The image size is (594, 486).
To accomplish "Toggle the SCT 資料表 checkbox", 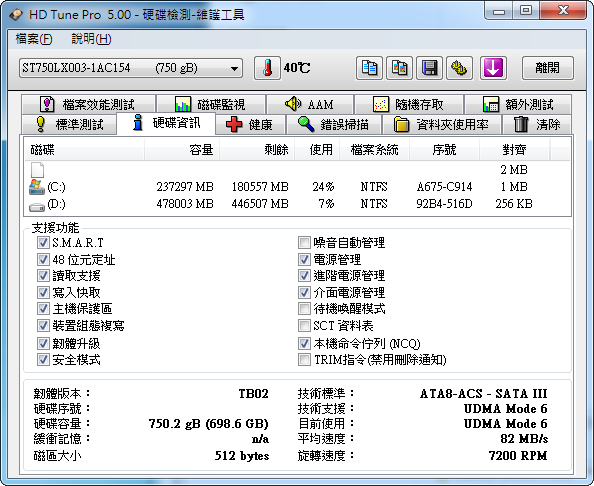I will (x=304, y=325).
